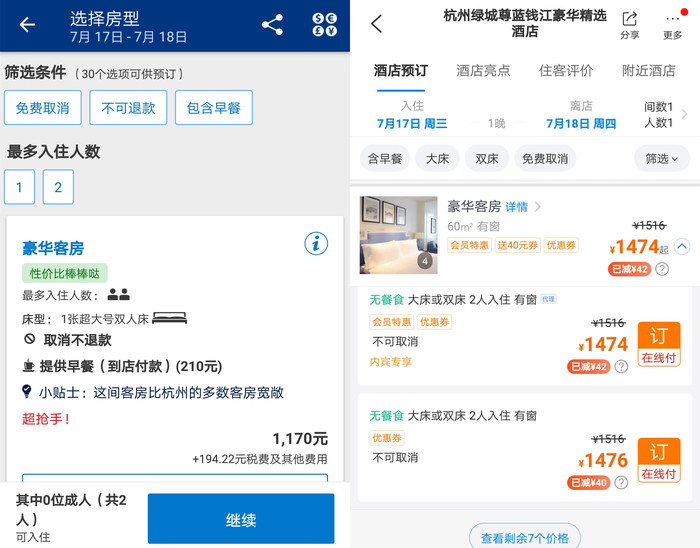The width and height of the screenshot is (700, 548).
Task: Toggle the 包含早餐 filter
Action: click(213, 108)
